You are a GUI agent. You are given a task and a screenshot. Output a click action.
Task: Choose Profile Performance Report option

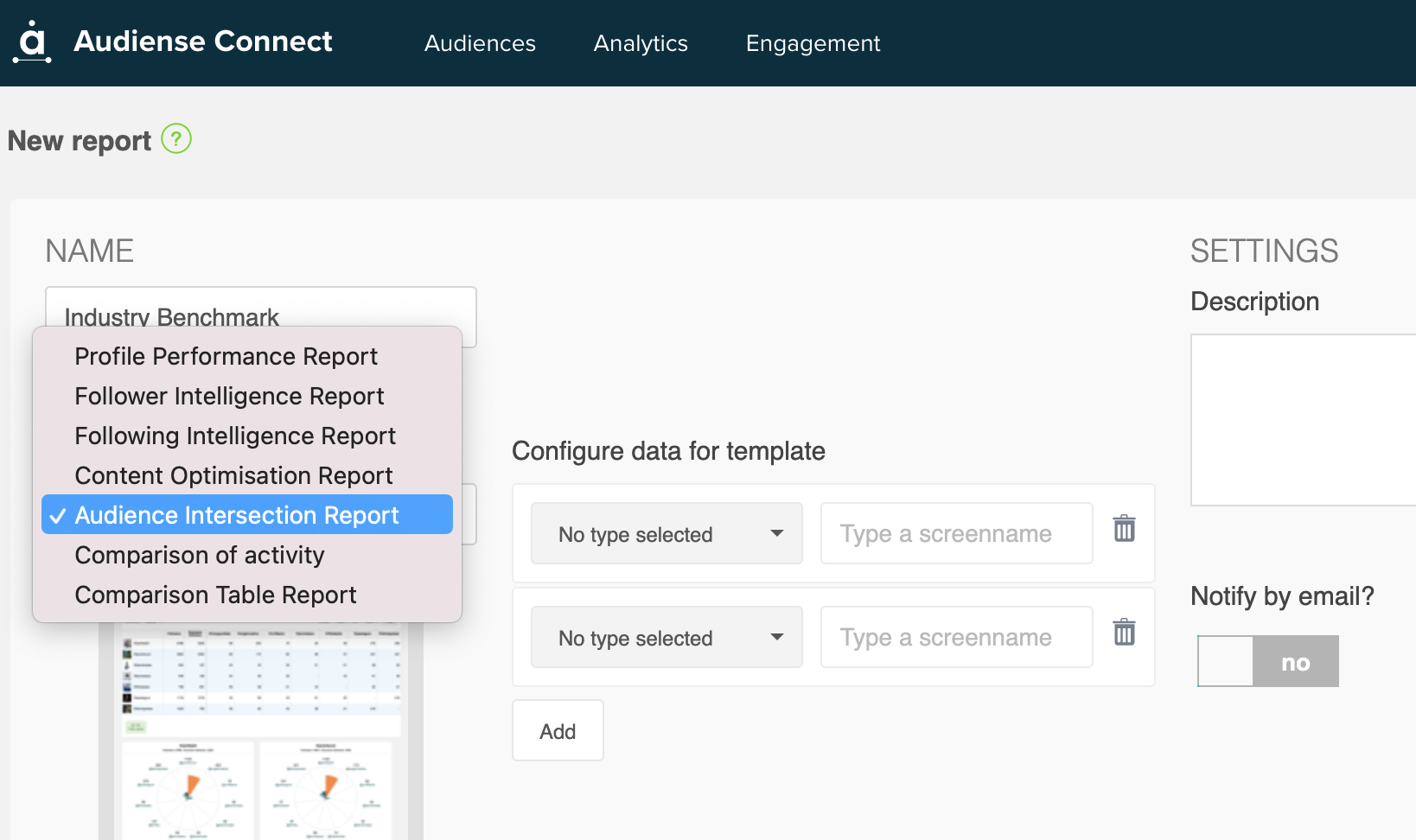click(247, 356)
